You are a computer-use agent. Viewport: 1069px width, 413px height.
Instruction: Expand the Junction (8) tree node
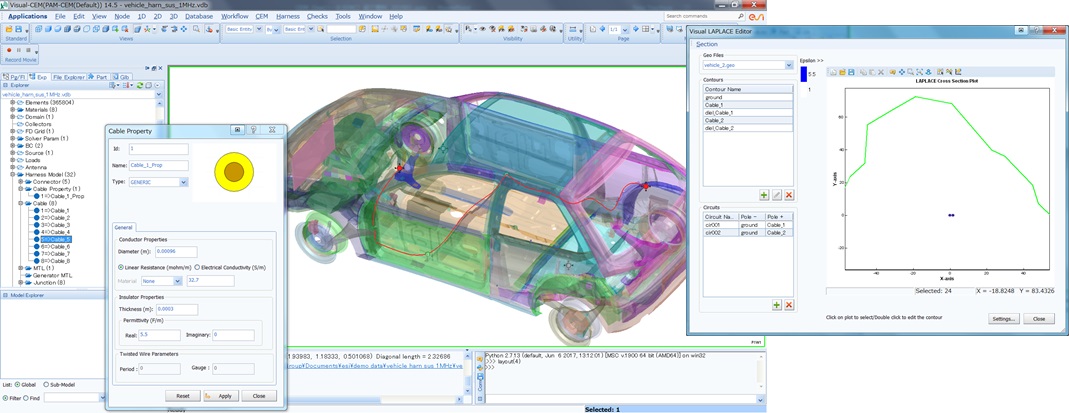[x=20, y=282]
